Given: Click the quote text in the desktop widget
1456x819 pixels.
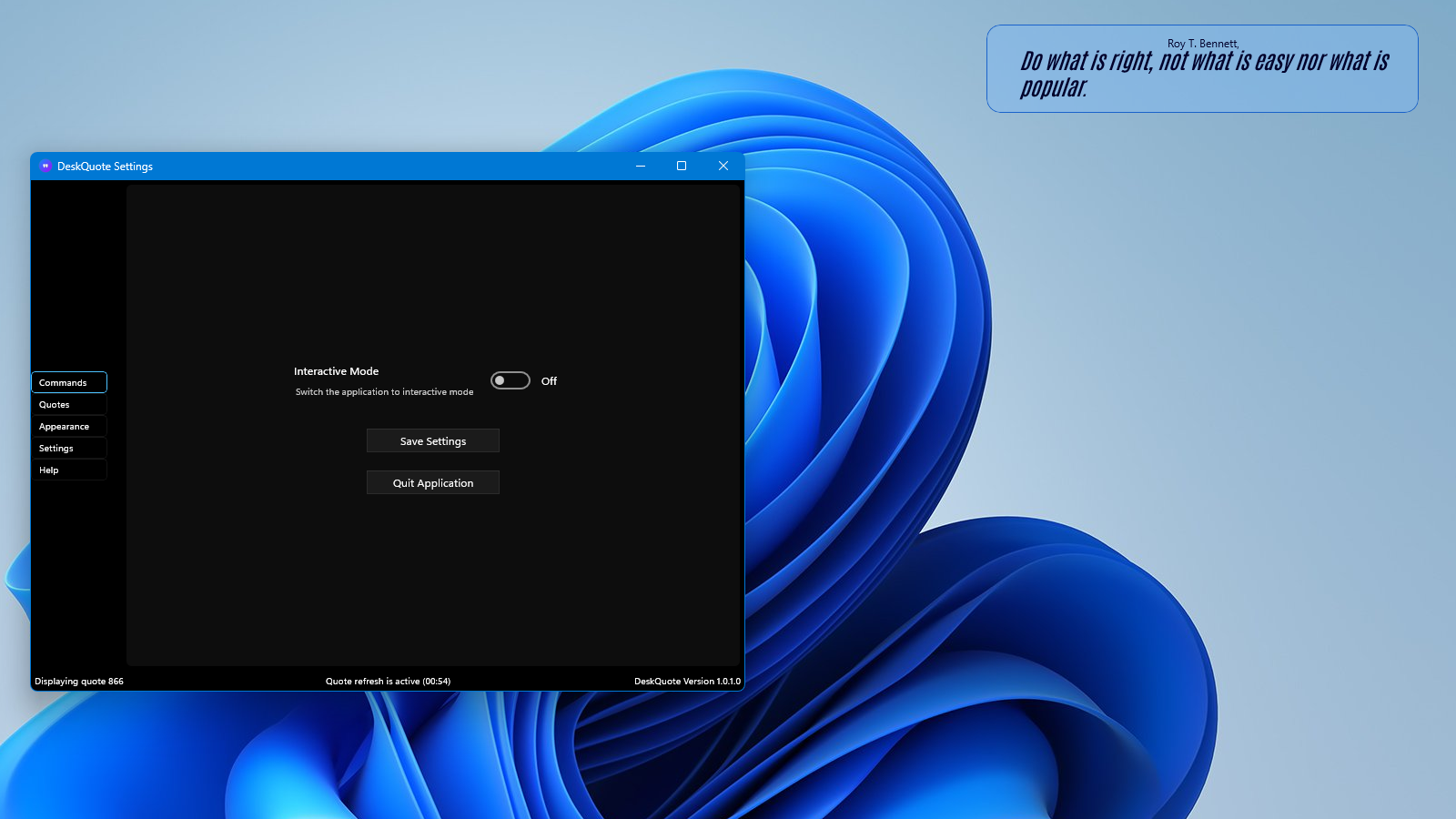Looking at the screenshot, I should coord(1203,73).
